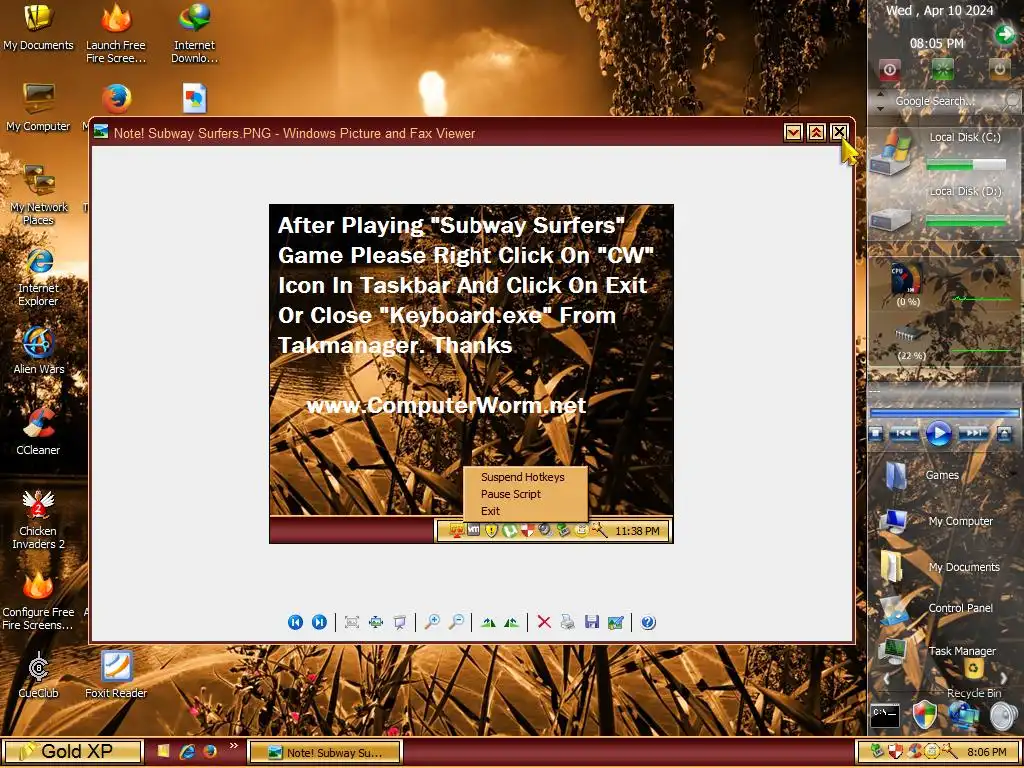Skip to previous track in sidebar player
Image resolution: width=1024 pixels, height=768 pixels.
(904, 433)
